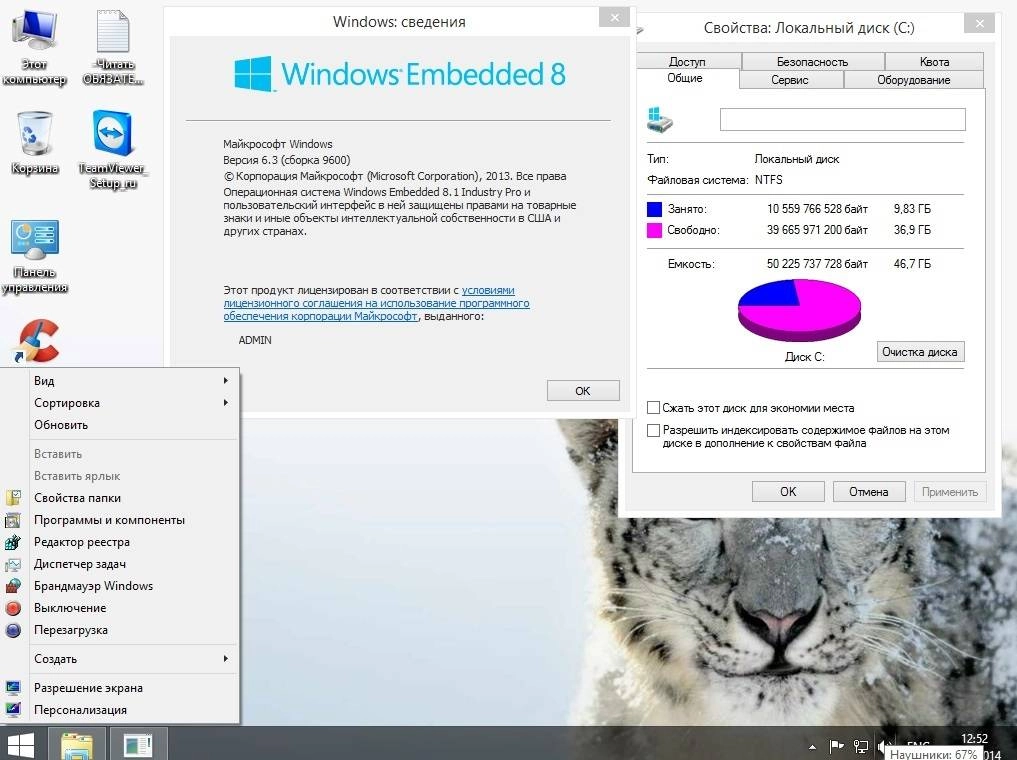Click the network tray icon
Viewport: 1017px width, 760px height.
[x=861, y=746]
